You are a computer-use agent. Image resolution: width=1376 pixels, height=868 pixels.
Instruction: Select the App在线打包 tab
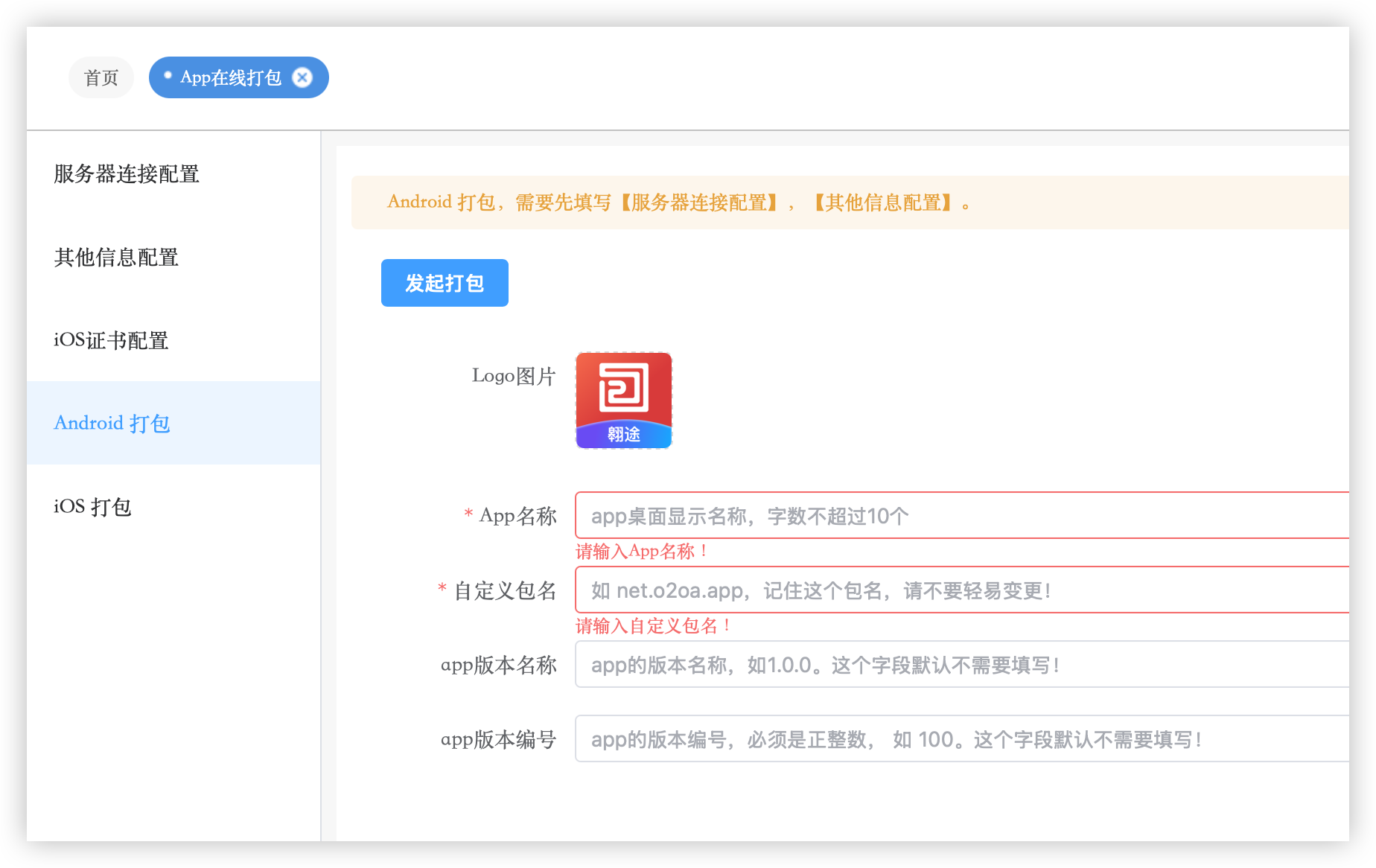coord(230,77)
